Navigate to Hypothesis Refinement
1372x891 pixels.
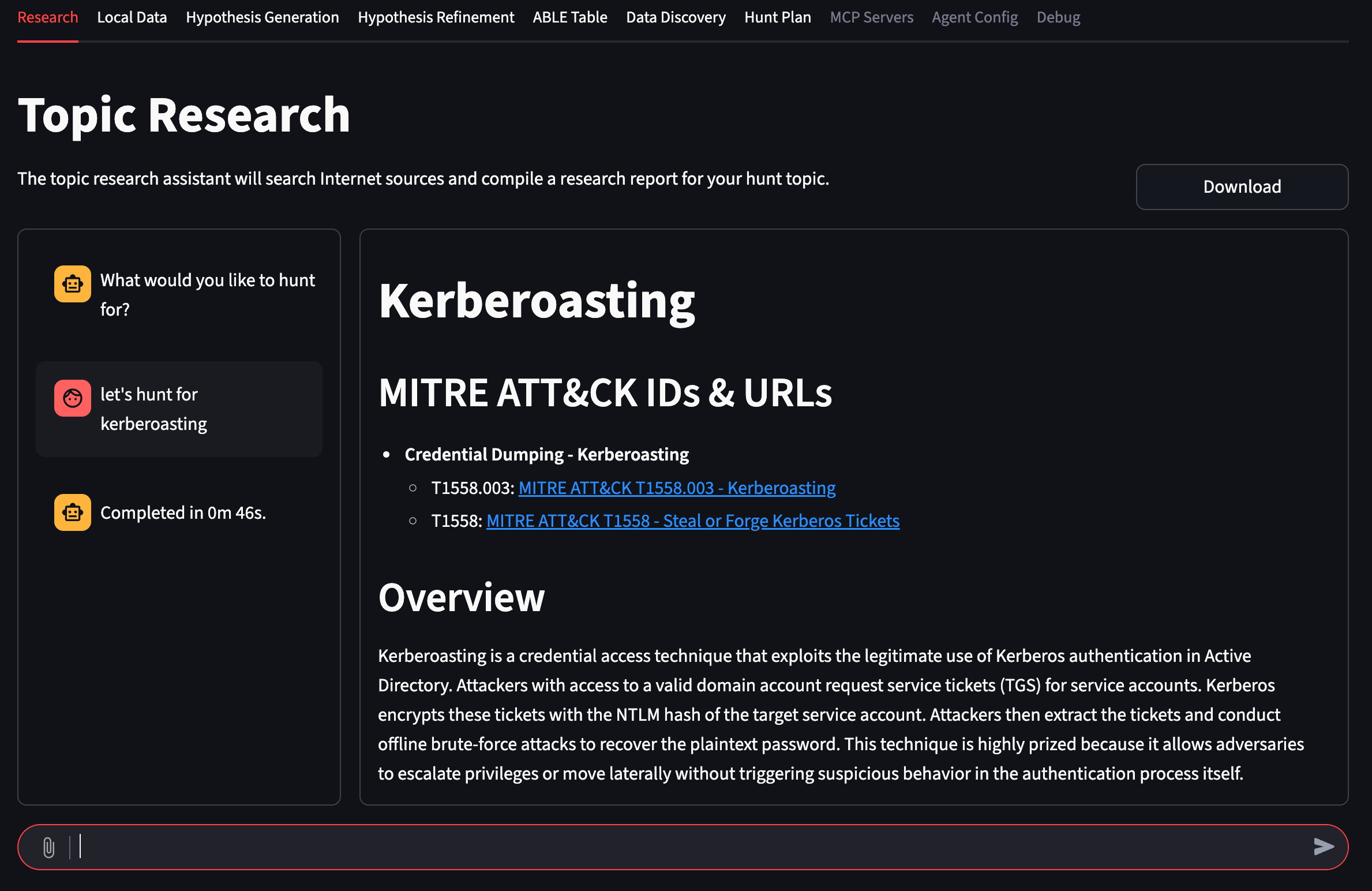436,17
